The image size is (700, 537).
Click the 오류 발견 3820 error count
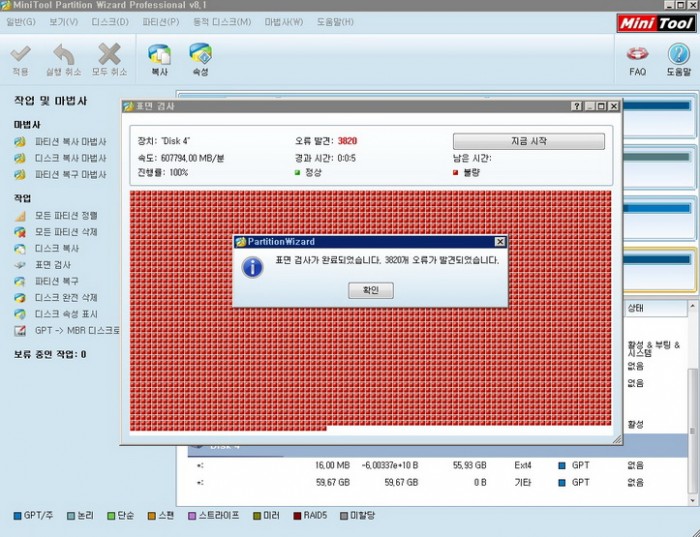[x=347, y=141]
